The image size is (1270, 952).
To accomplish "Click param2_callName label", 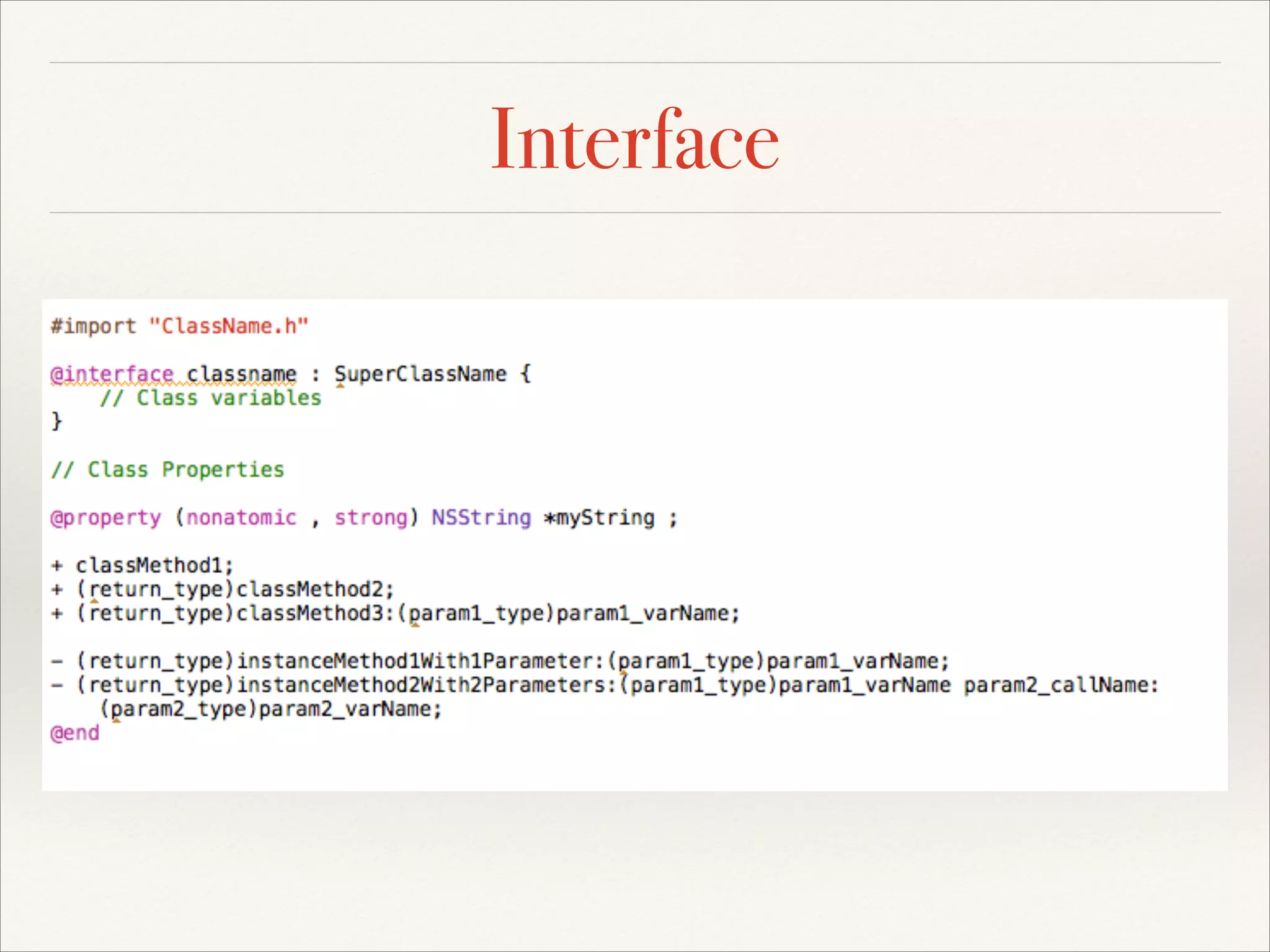I will point(1055,685).
